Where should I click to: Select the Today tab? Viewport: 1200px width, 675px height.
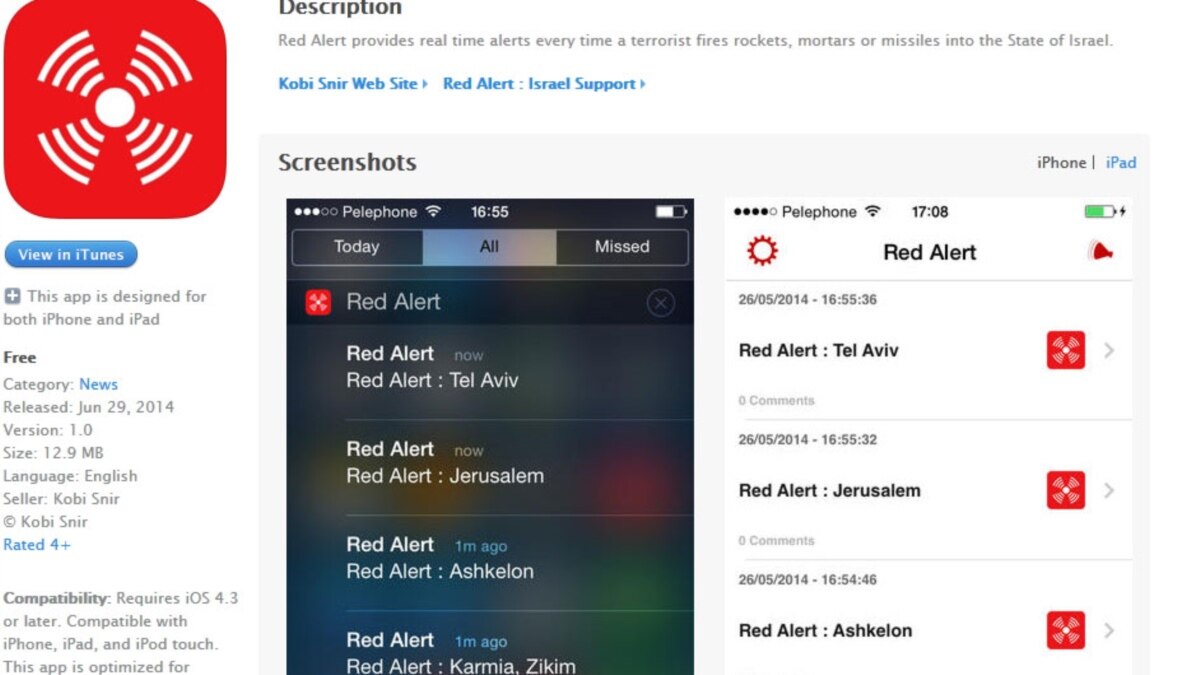tap(356, 247)
